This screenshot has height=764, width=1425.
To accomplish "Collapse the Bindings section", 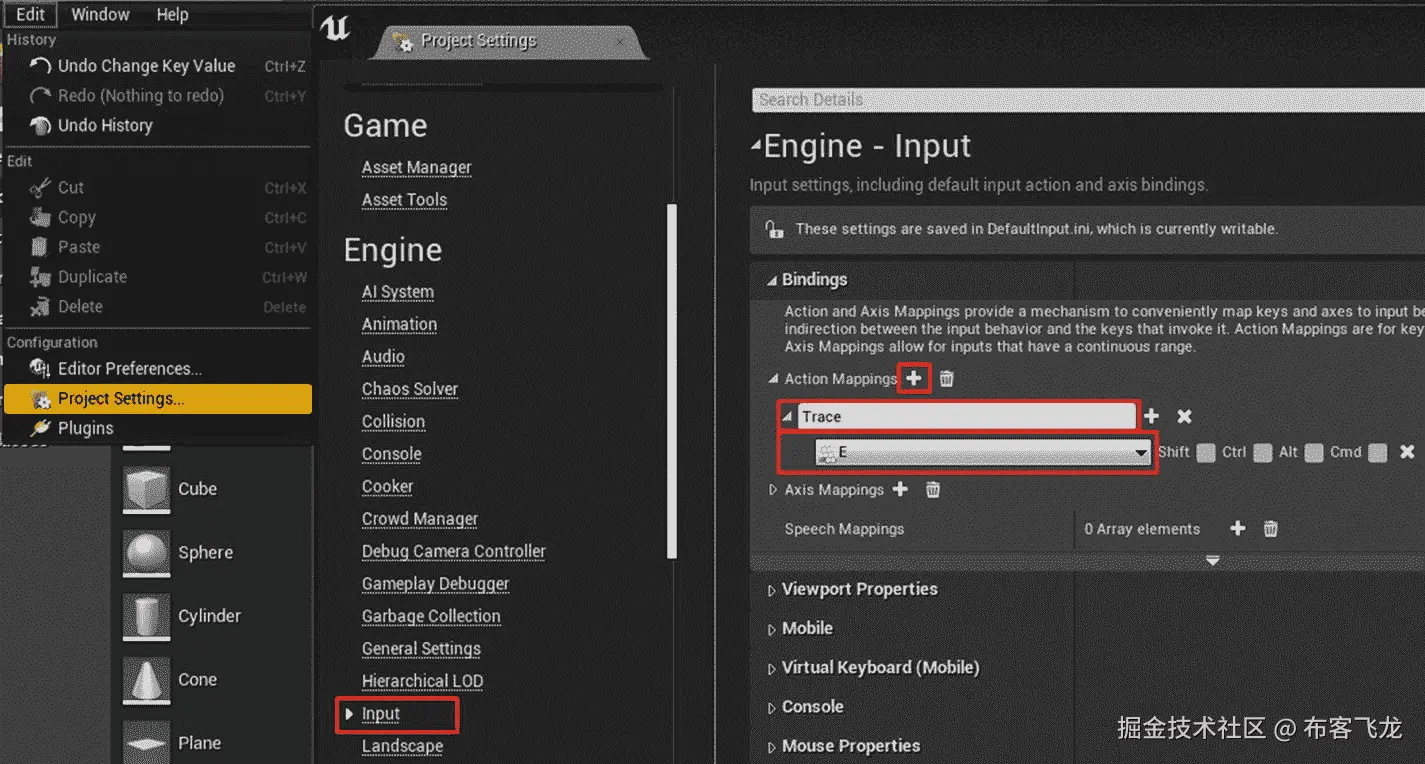I will [772, 280].
